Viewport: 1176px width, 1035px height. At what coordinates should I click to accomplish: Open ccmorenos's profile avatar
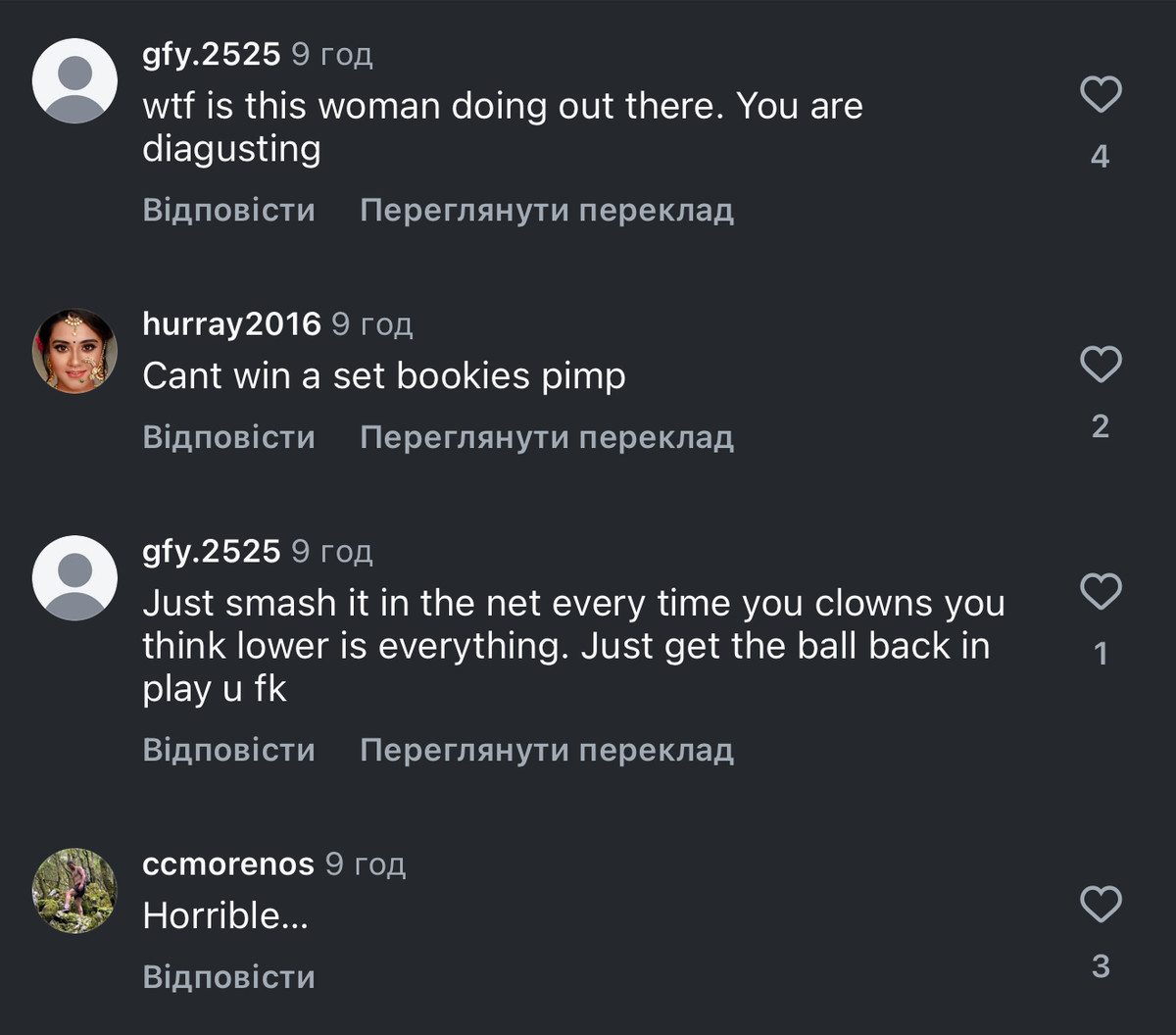click(x=74, y=890)
